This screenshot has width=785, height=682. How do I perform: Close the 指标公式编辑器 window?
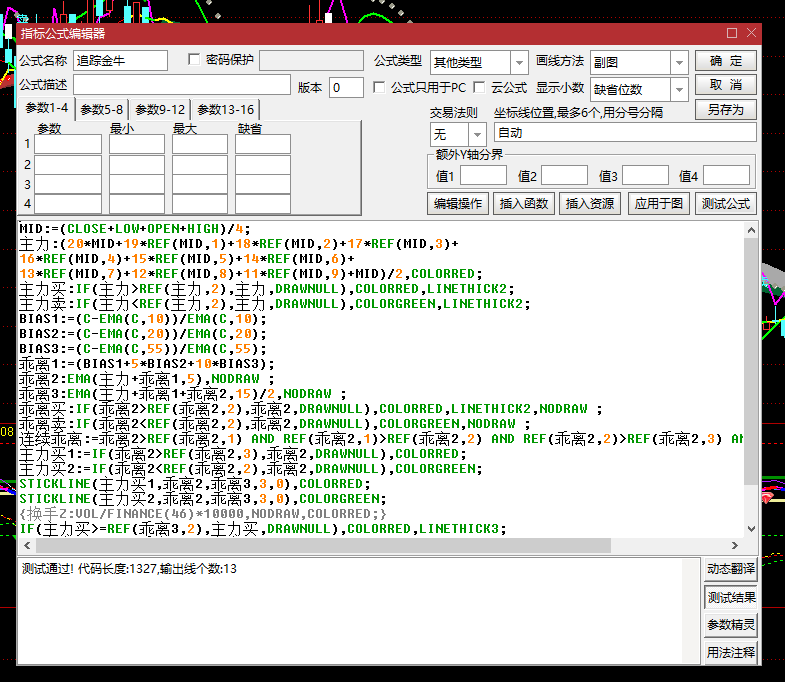click(x=751, y=33)
